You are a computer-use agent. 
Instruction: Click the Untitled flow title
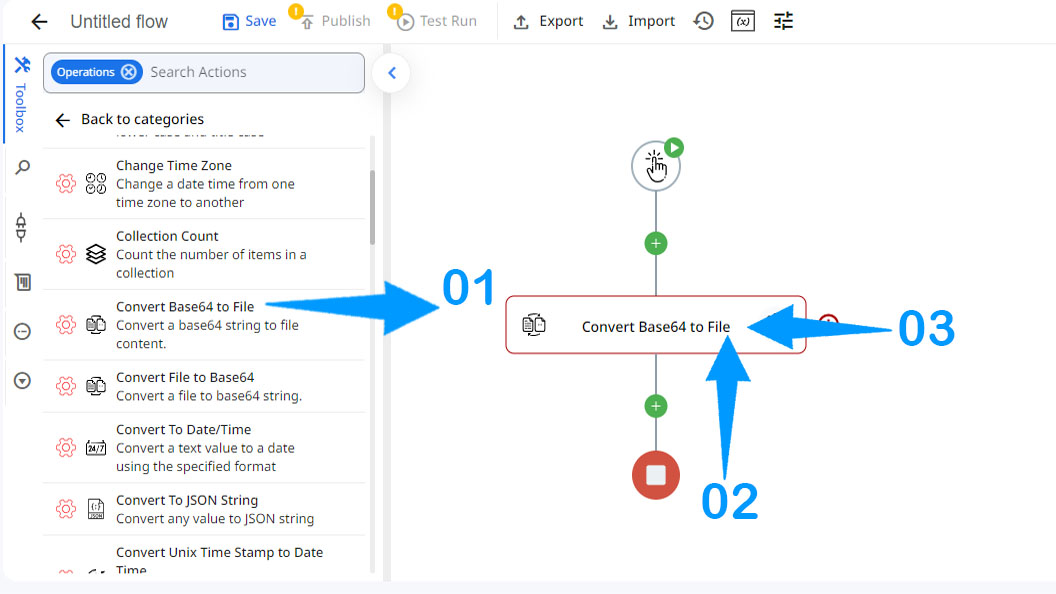coord(119,22)
